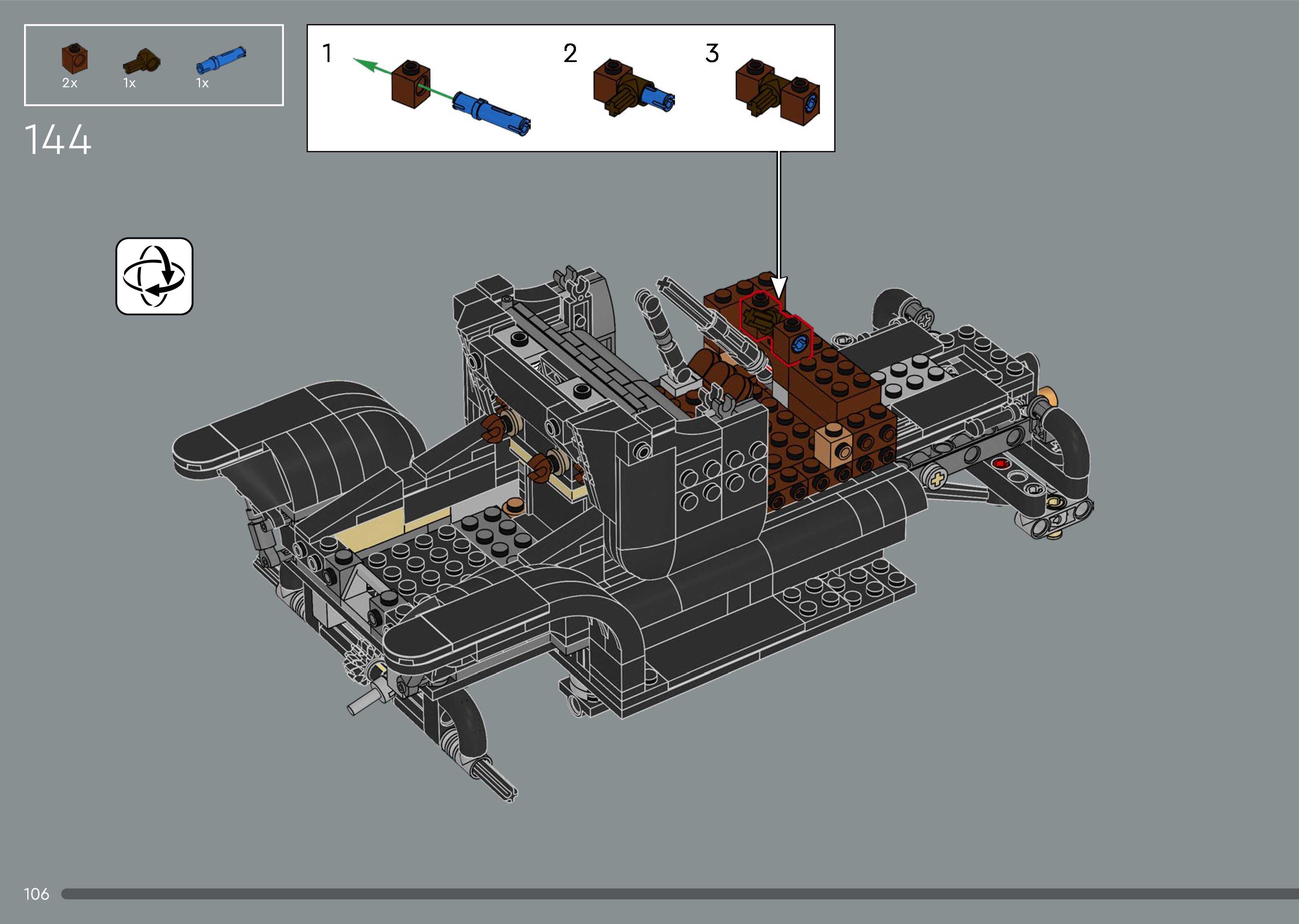Click the sub-step 3 assembly image
Image resolution: width=1299 pixels, height=924 pixels.
[x=777, y=91]
